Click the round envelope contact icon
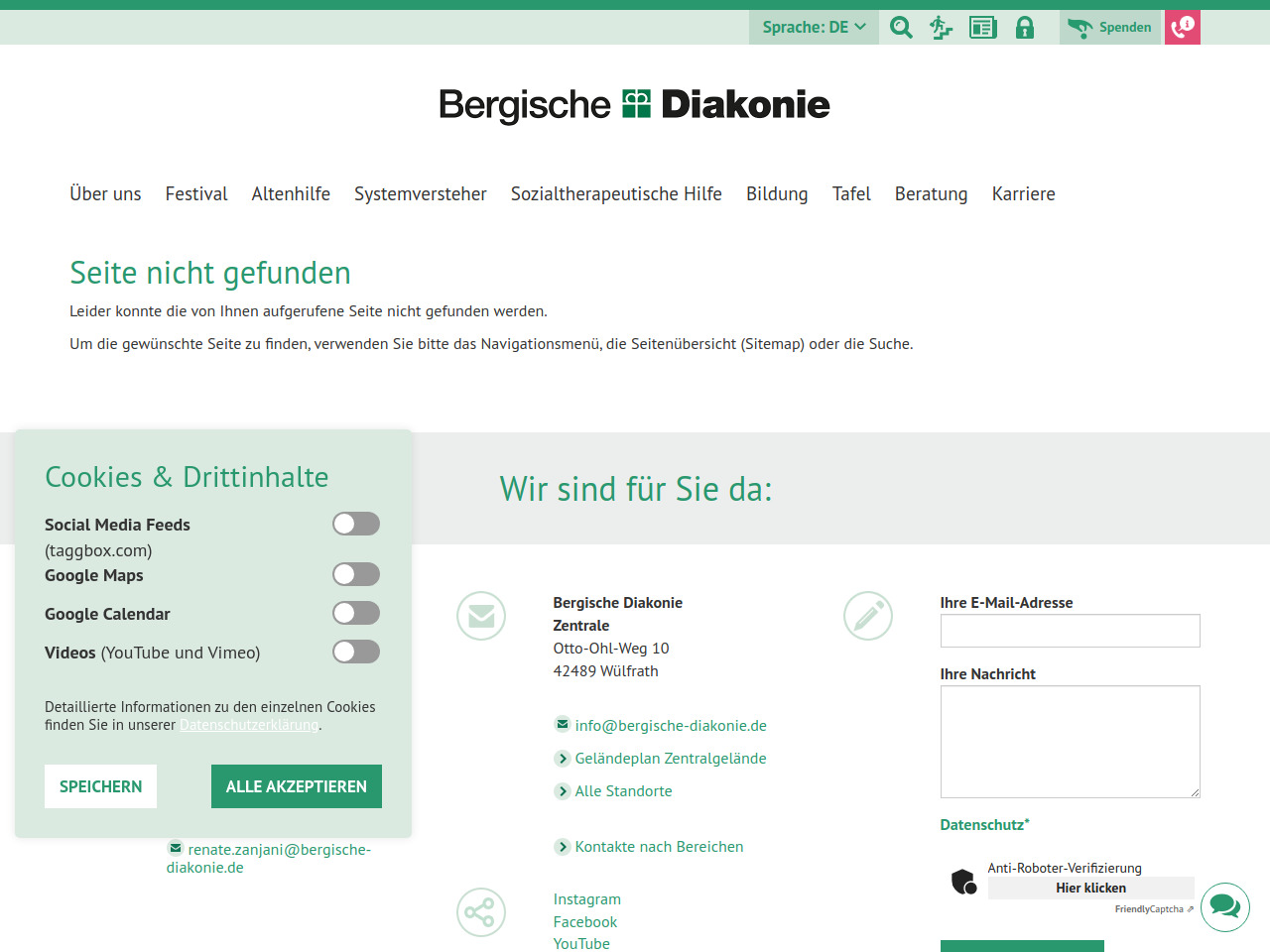Screen dimensions: 1270x952 tap(481, 616)
